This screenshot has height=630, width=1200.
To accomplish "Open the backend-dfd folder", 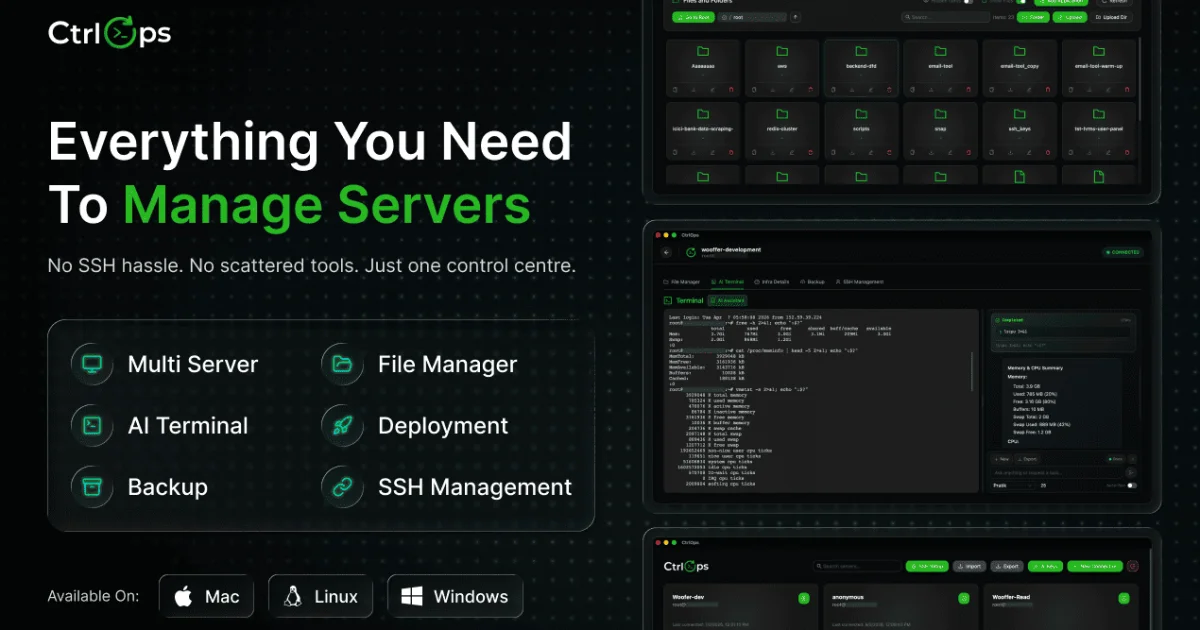I will pos(861,68).
